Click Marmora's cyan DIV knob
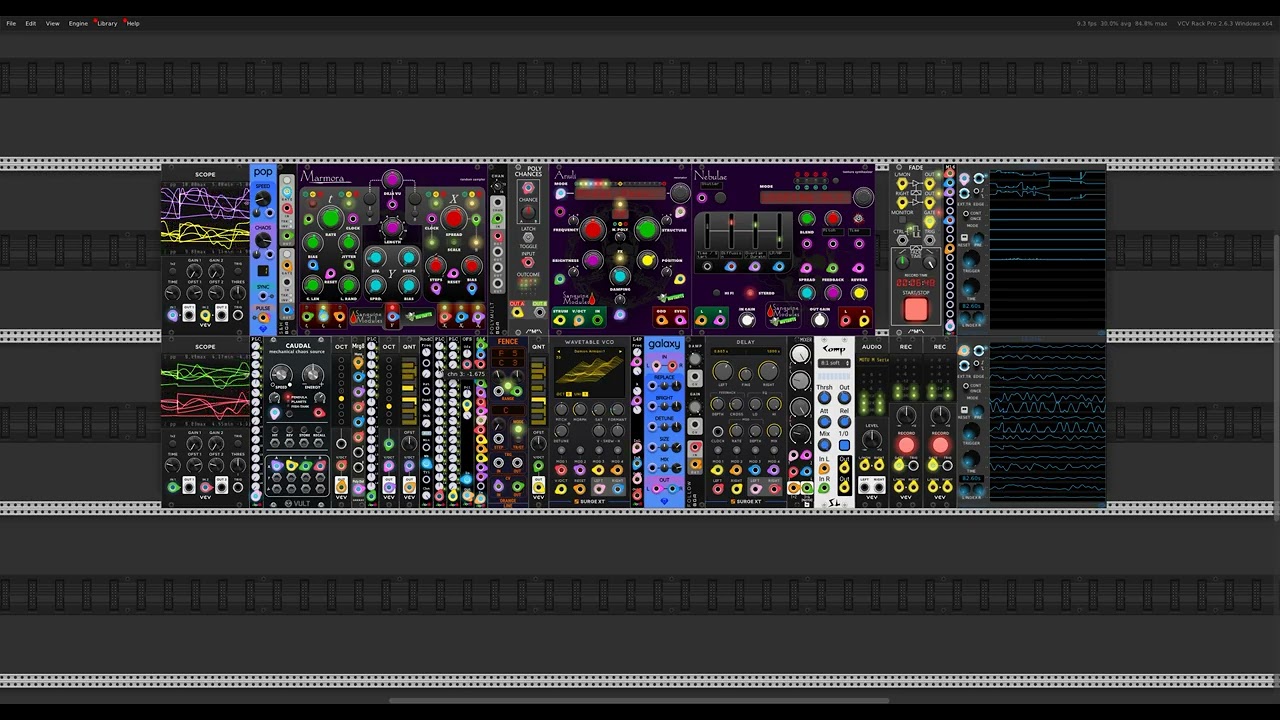The image size is (1280, 720). click(376, 257)
